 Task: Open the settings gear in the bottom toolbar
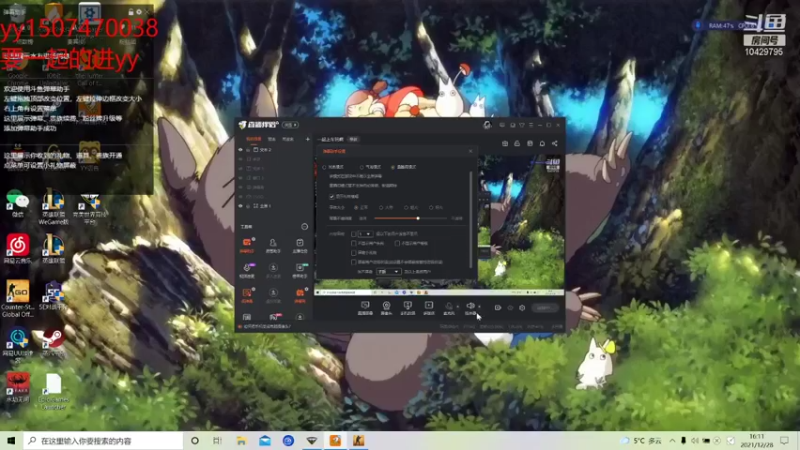[522, 308]
